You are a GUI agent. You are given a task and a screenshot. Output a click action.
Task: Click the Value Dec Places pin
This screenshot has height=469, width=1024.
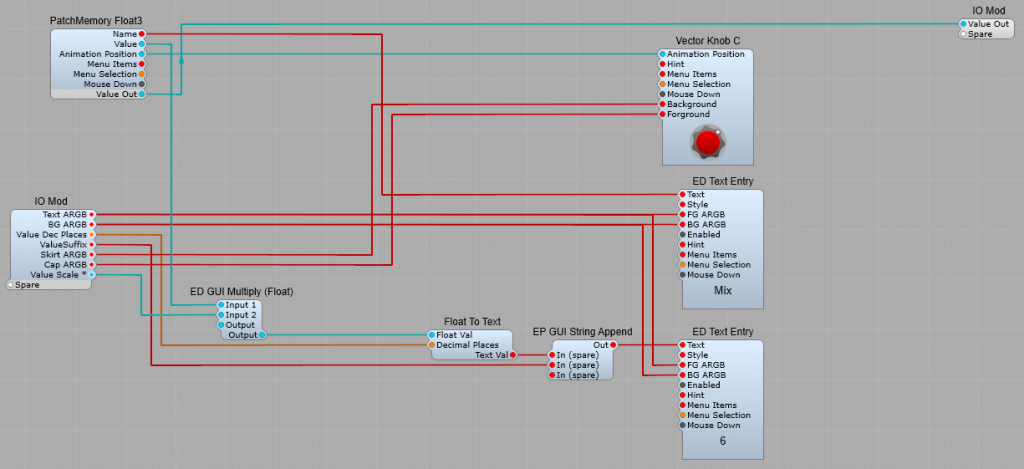92,234
